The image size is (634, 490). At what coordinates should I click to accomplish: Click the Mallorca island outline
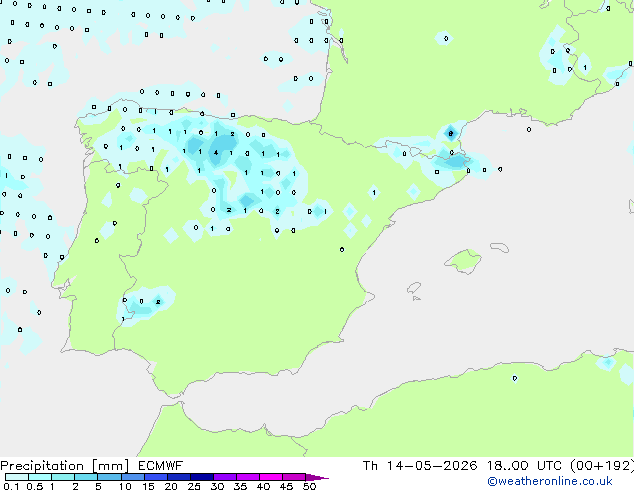point(463,261)
